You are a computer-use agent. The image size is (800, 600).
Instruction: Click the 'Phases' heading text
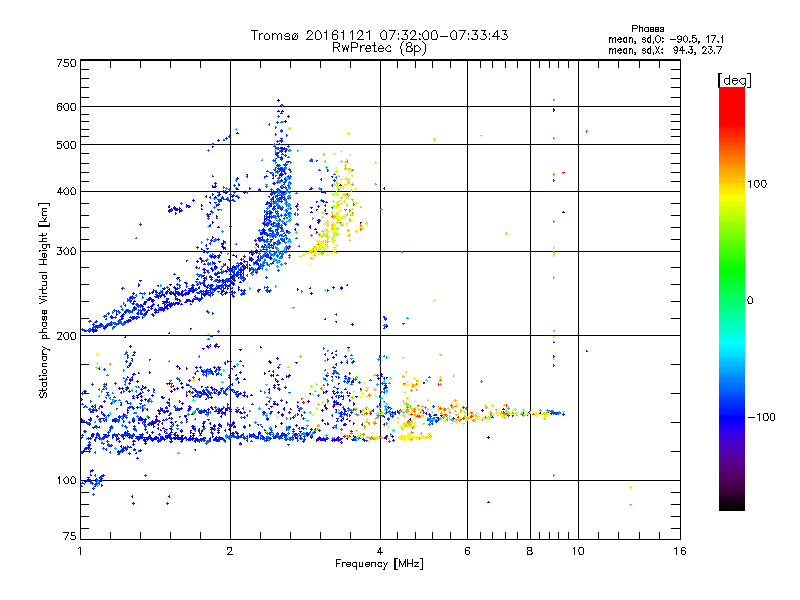647,29
